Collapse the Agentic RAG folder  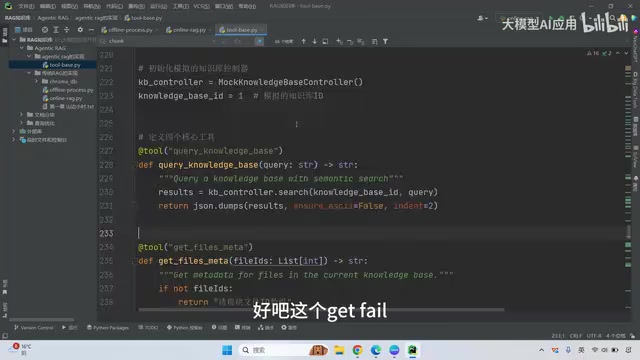click(x=22, y=48)
